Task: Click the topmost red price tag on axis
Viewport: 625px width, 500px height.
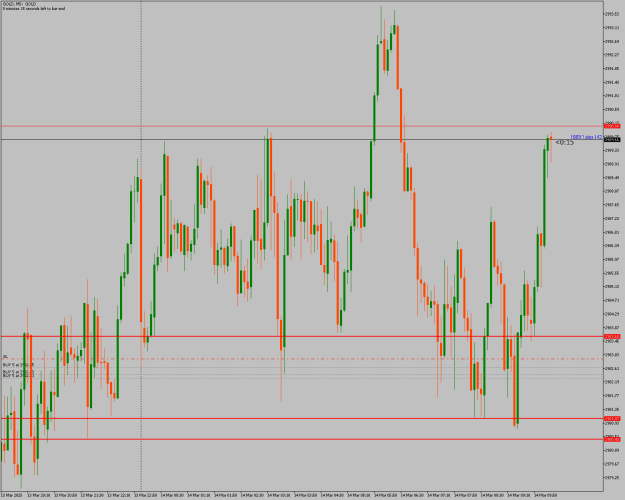Action: tap(612, 126)
